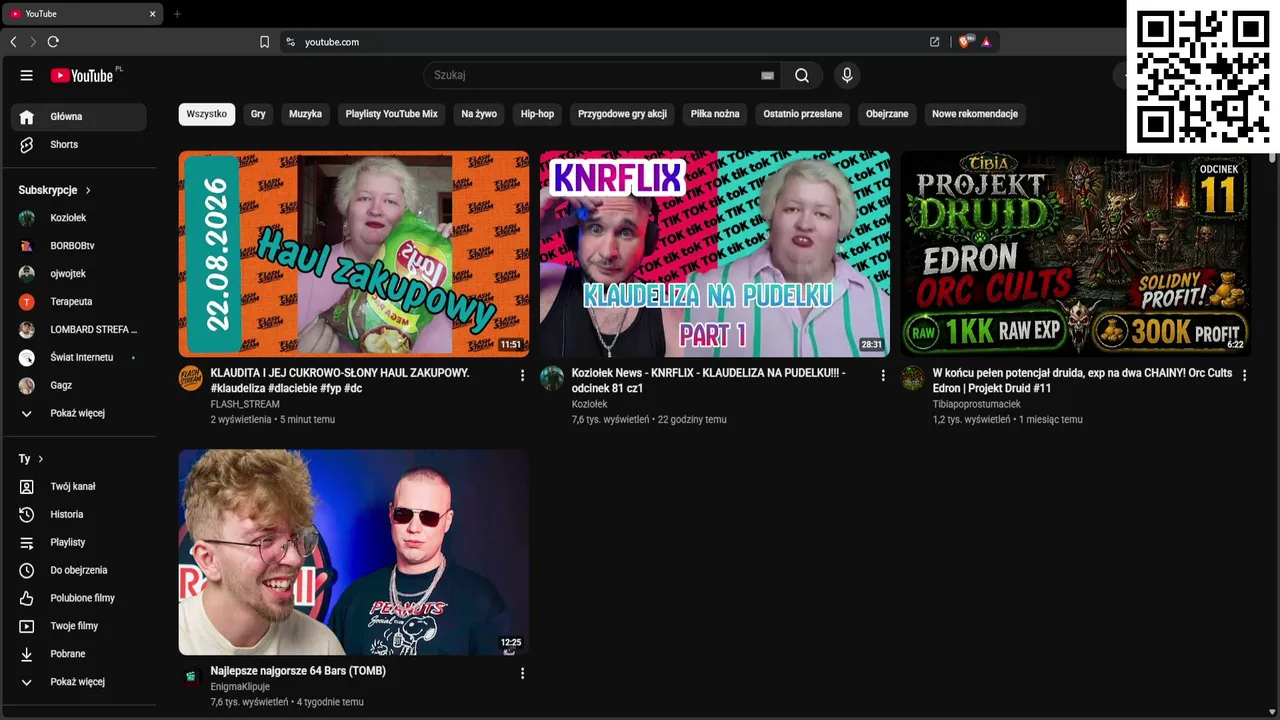Viewport: 1280px width, 720px height.
Task: Click the Brave Rewards triangle icon
Action: point(986,42)
